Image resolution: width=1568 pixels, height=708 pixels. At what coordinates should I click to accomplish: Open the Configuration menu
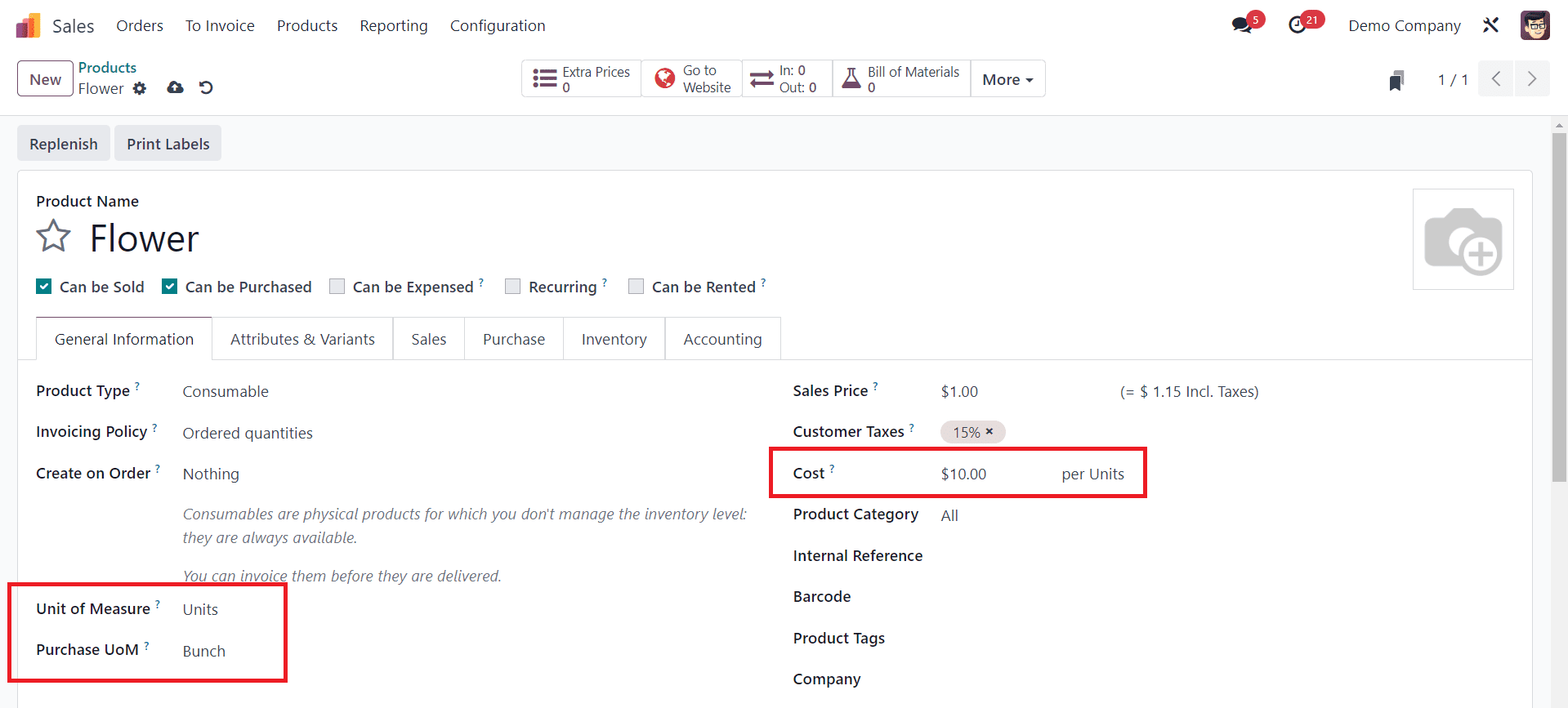498,25
